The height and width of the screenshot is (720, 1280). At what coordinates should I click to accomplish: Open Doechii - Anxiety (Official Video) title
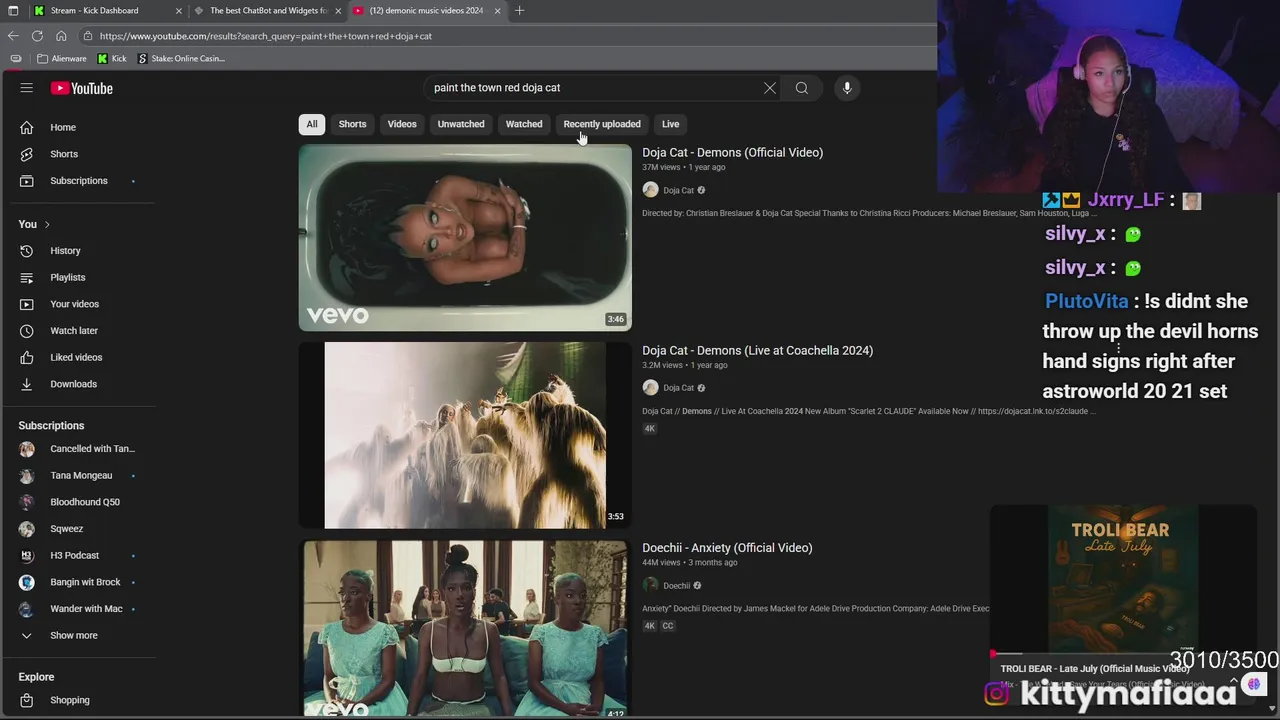pos(727,548)
